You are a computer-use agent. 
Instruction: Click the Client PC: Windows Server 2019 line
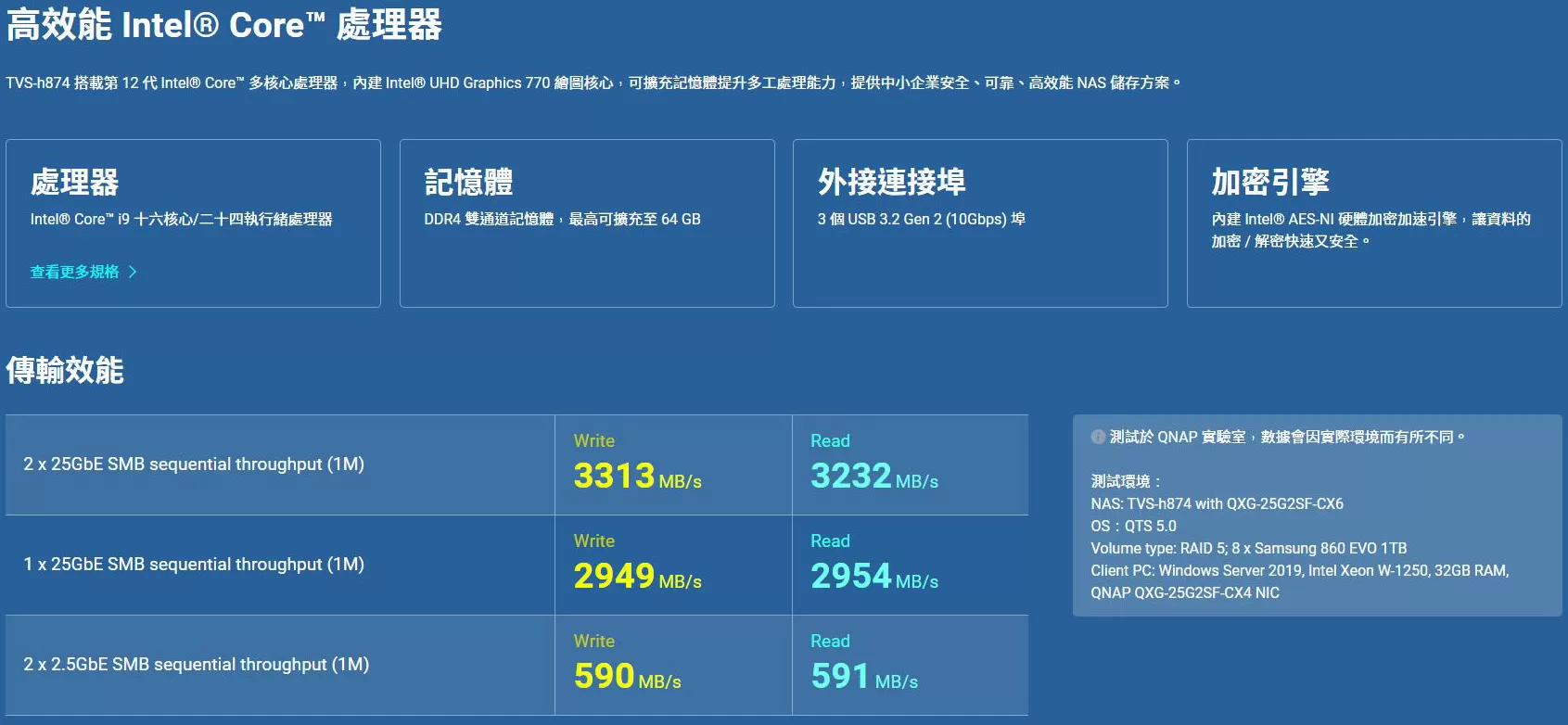click(x=1300, y=571)
